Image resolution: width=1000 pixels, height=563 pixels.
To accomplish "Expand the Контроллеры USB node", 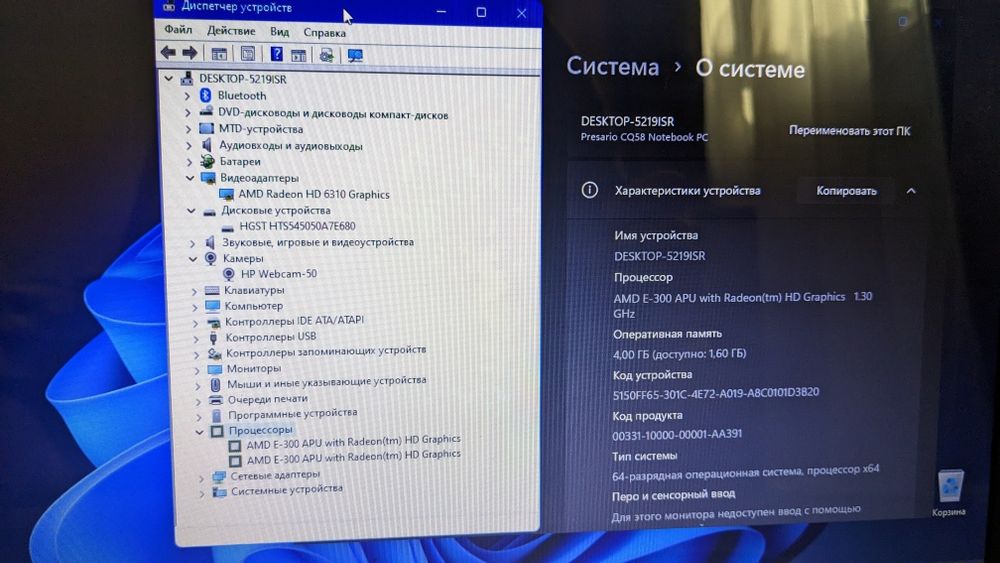I will 196,339.
